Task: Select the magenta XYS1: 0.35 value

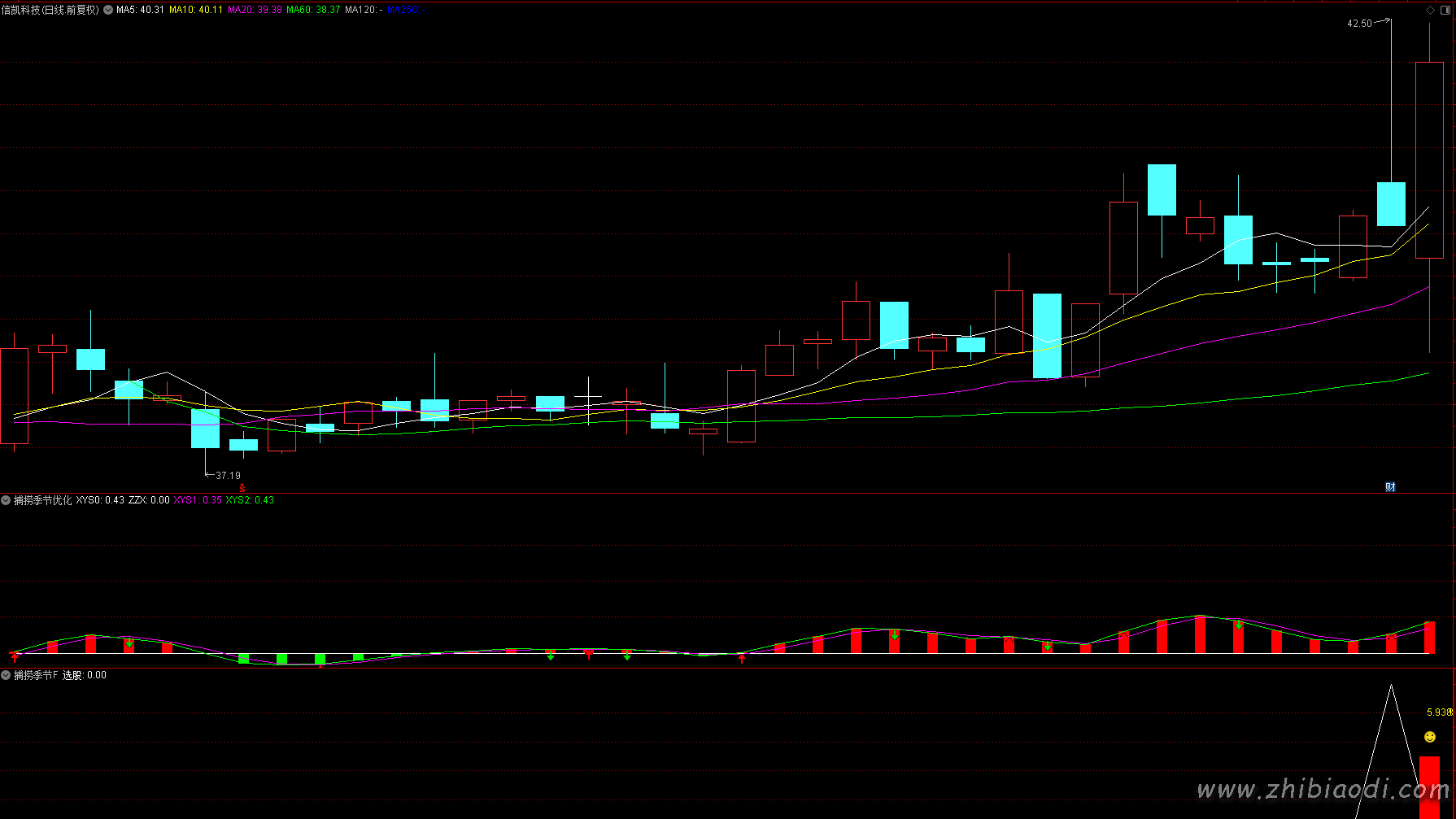Action: point(198,500)
